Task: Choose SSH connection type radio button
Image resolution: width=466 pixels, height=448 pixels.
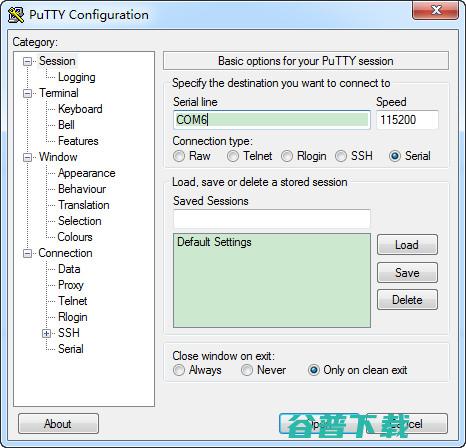Action: pos(341,156)
